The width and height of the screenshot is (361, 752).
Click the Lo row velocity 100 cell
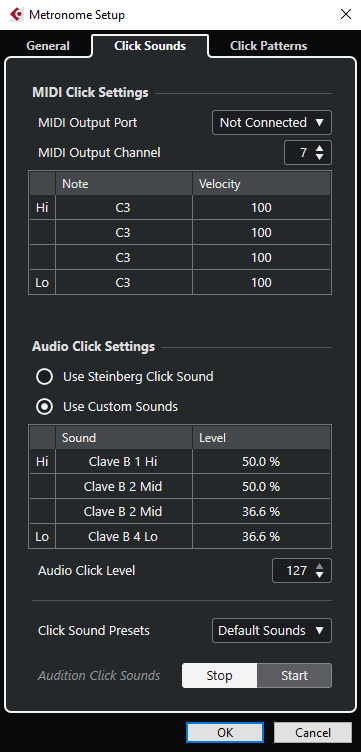[x=261, y=282]
